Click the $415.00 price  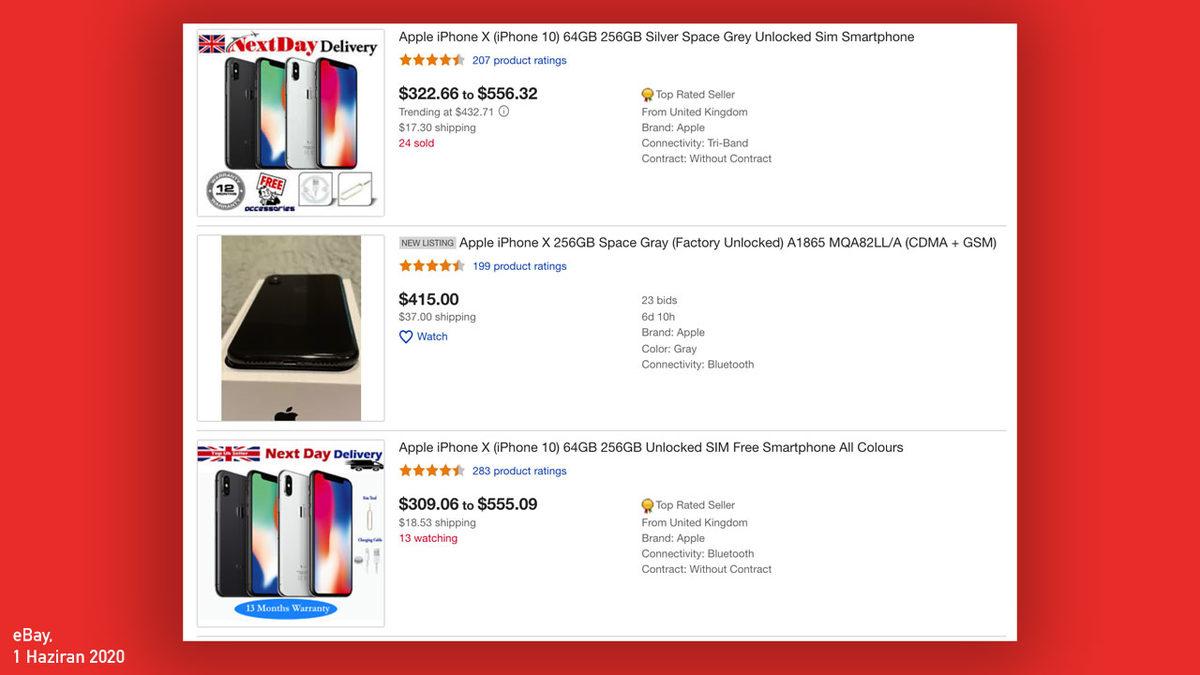(429, 299)
